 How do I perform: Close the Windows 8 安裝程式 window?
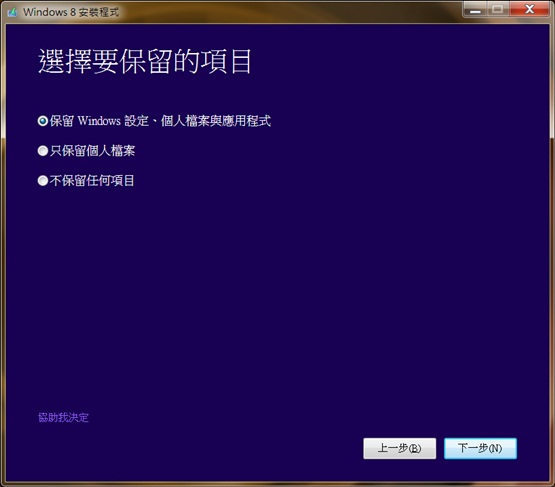(529, 9)
